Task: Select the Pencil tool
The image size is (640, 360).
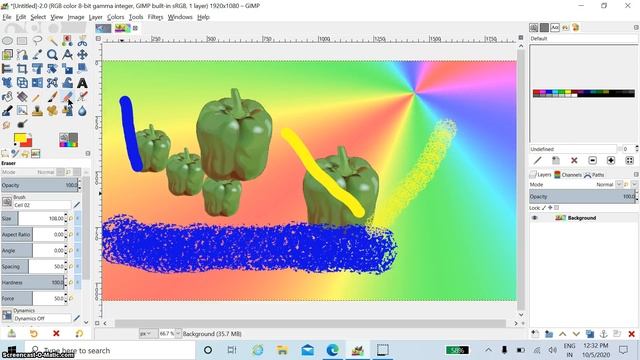Action: coord(37,97)
